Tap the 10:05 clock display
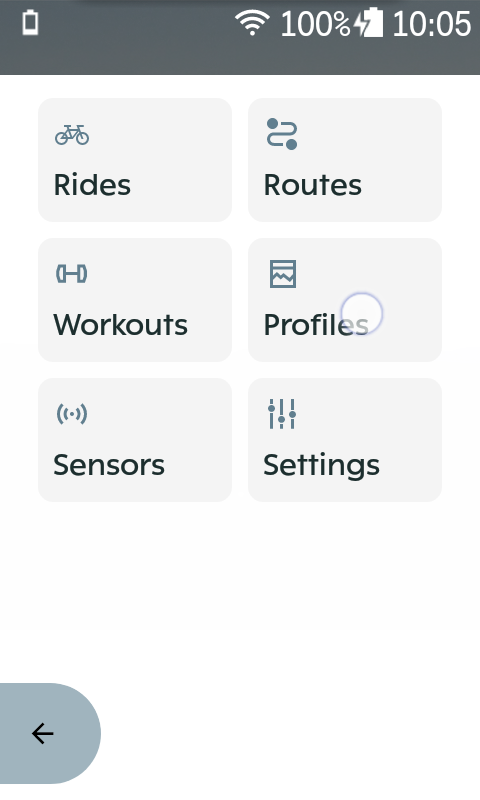 pyautogui.click(x=432, y=24)
